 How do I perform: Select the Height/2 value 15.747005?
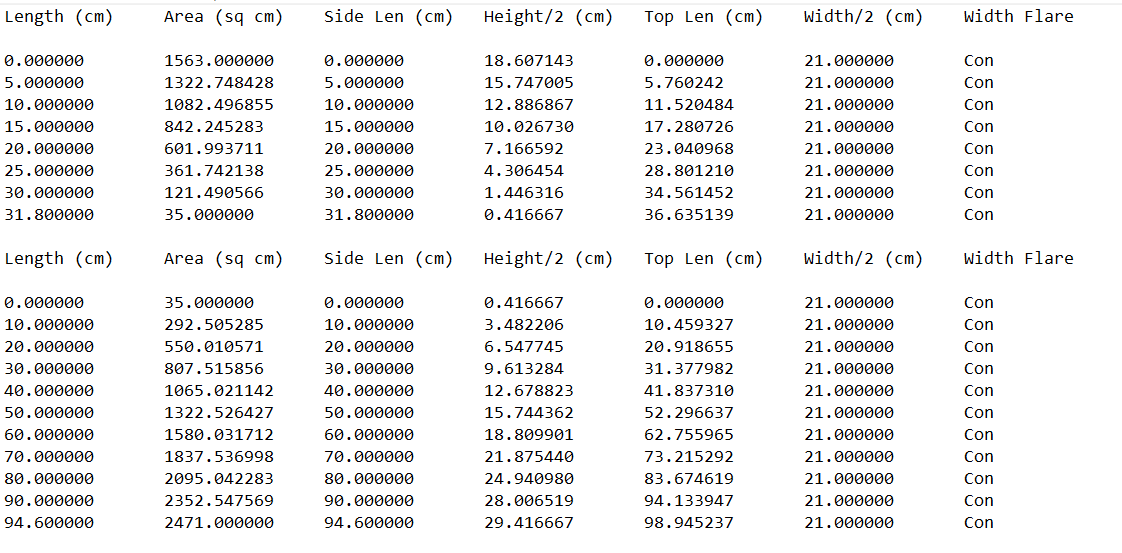pyautogui.click(x=529, y=83)
